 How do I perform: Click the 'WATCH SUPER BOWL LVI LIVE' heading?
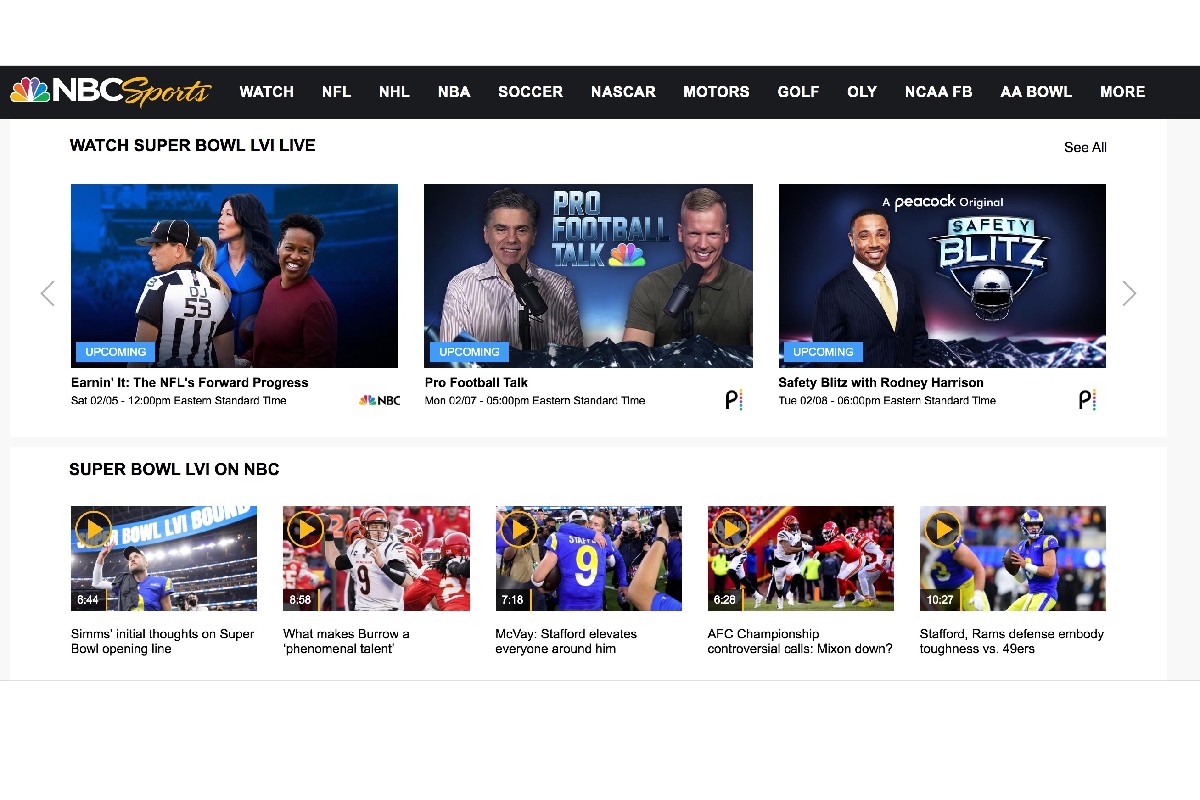(193, 146)
